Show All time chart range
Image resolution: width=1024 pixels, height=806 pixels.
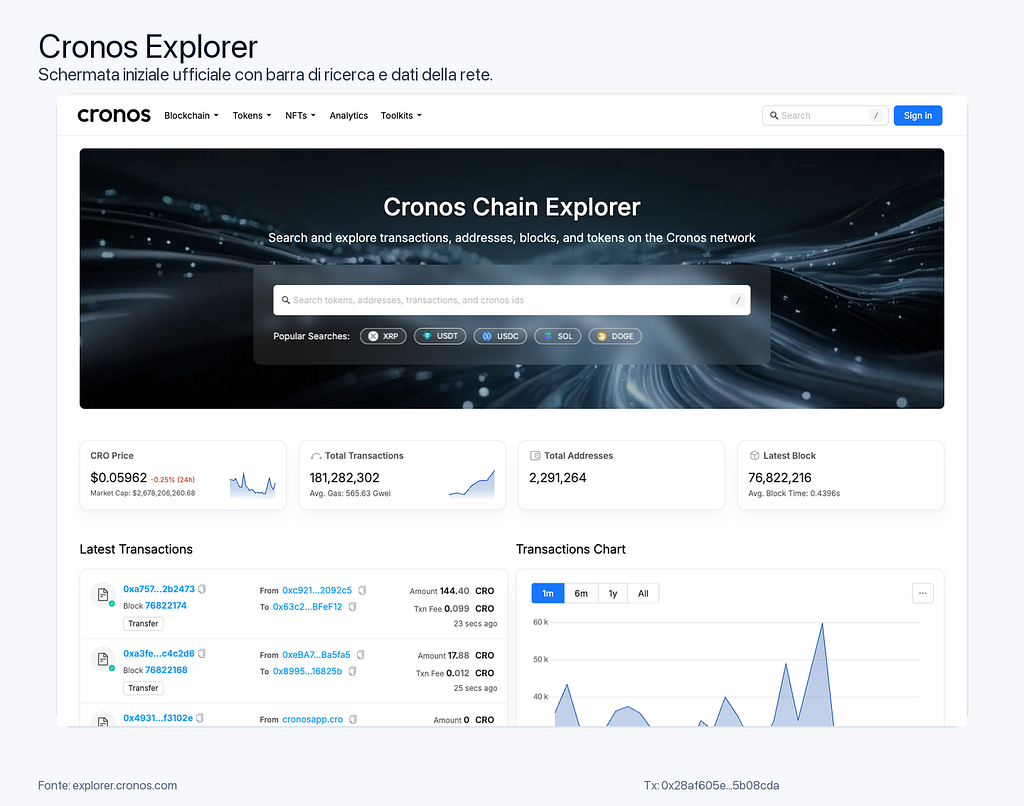coord(643,593)
